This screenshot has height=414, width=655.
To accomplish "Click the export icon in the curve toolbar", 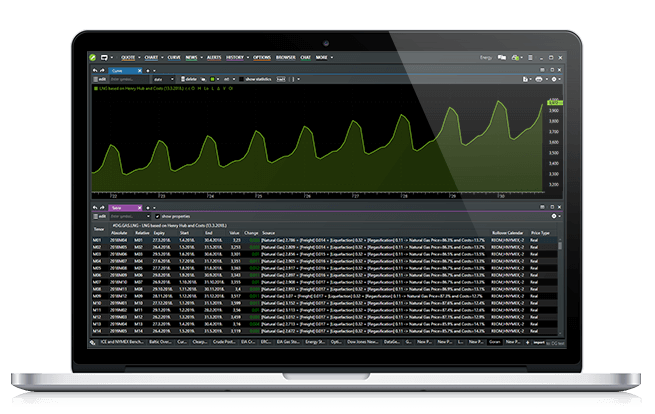I will click(525, 79).
